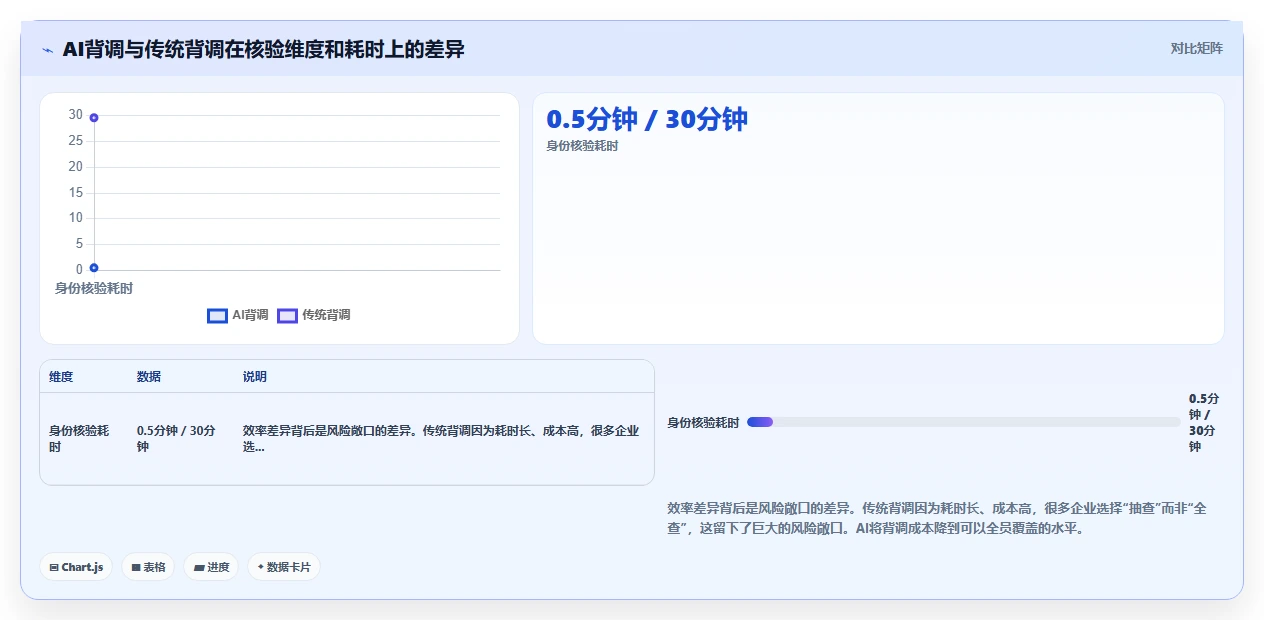Viewport: 1264px width, 620px height.
Task: Click the table cell 0.5分钟 / 30分钟
Action: (x=176, y=439)
